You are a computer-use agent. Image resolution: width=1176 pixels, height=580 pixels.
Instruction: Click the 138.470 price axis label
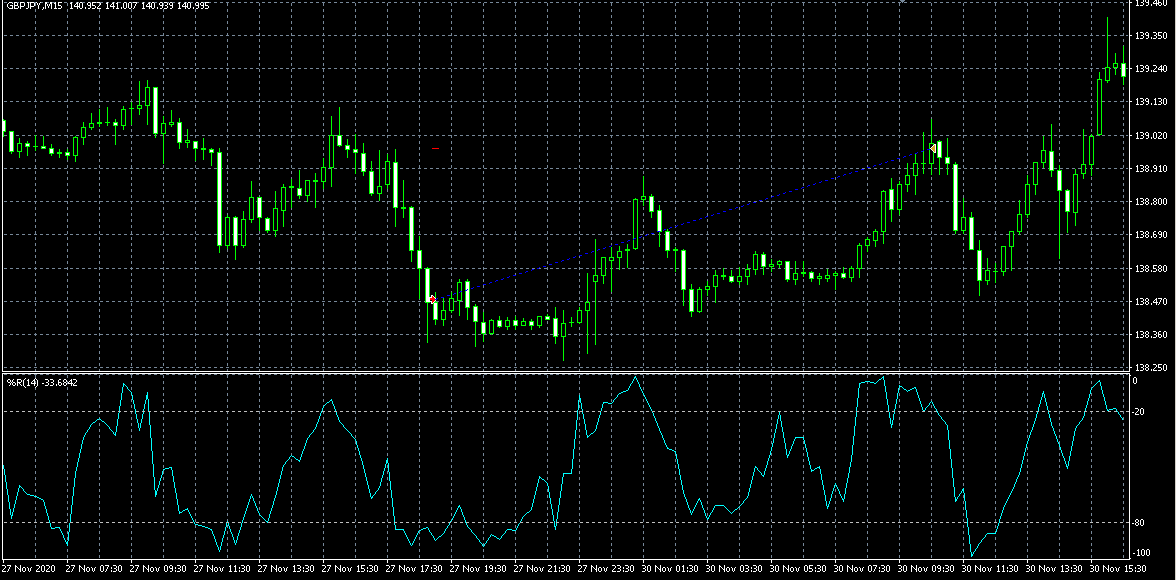coord(1151,302)
